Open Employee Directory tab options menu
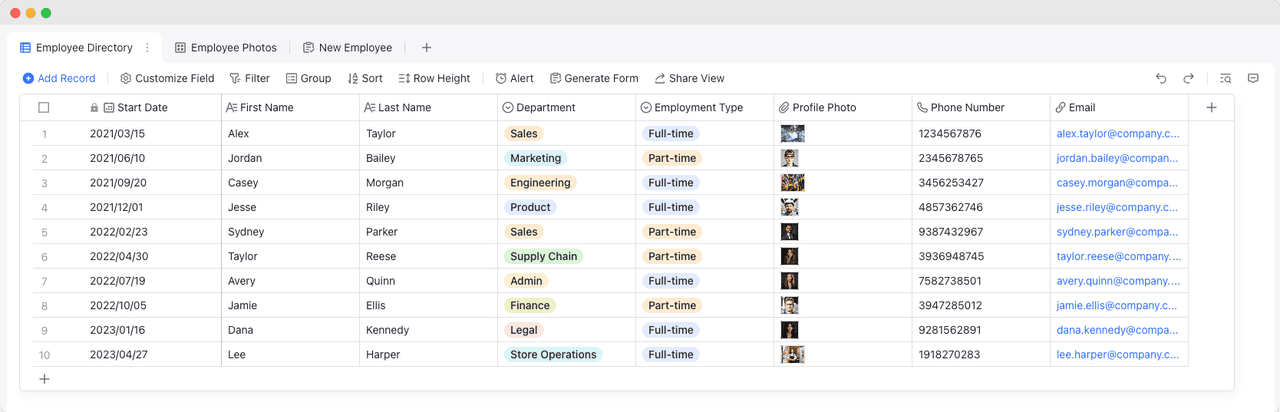This screenshot has height=412, width=1280. (x=147, y=47)
